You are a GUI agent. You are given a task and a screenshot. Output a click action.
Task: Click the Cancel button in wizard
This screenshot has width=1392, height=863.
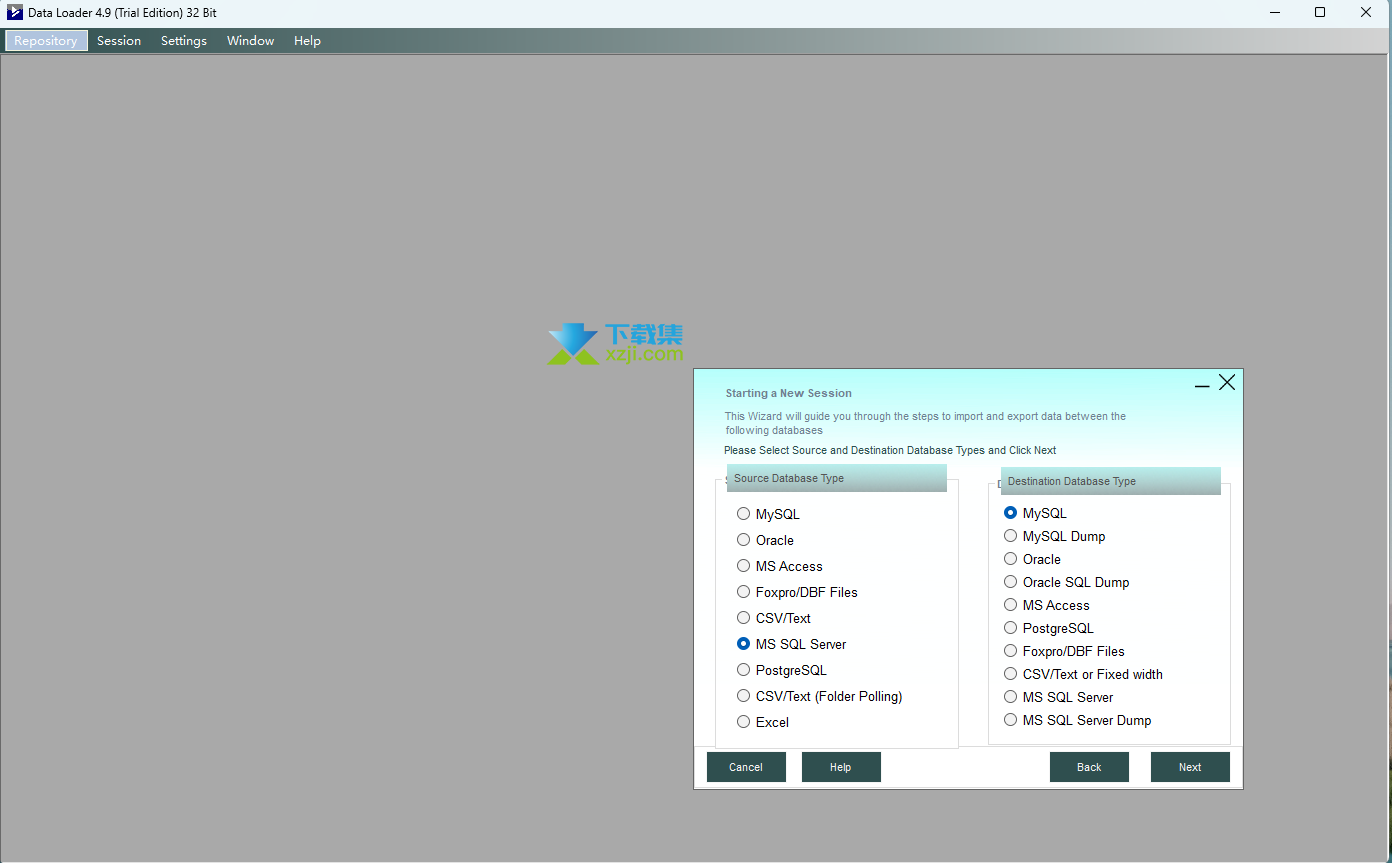tap(746, 767)
